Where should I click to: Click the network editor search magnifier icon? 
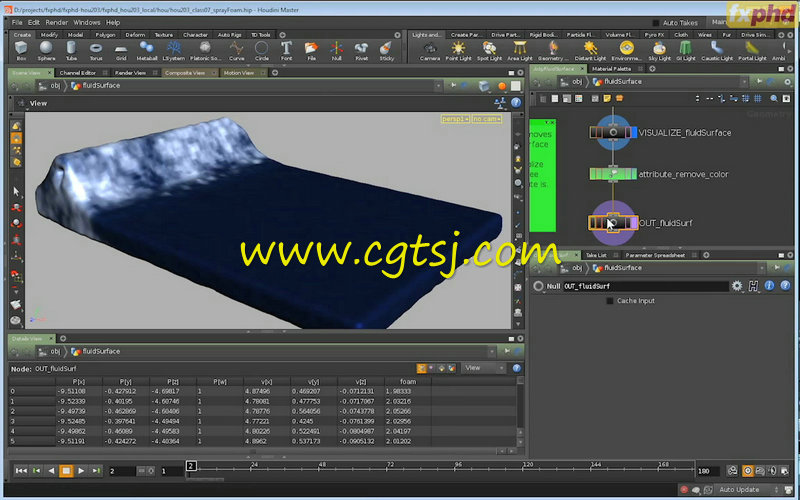(774, 98)
